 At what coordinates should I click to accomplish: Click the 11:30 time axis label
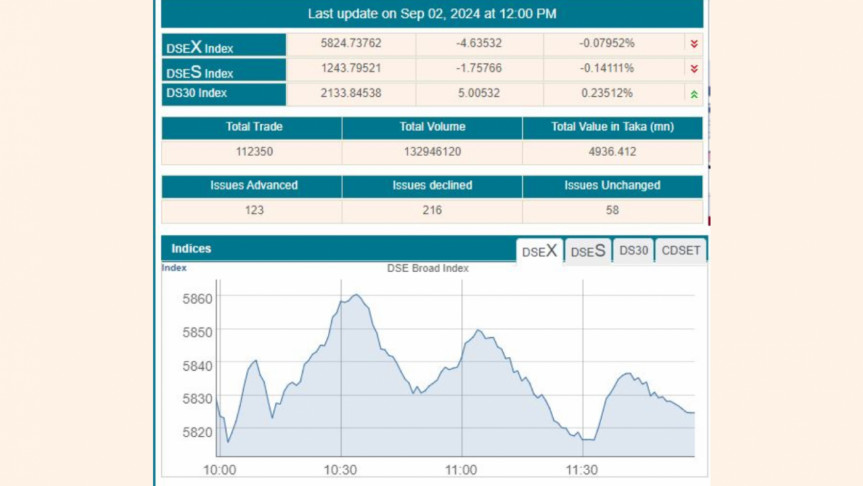(x=582, y=471)
